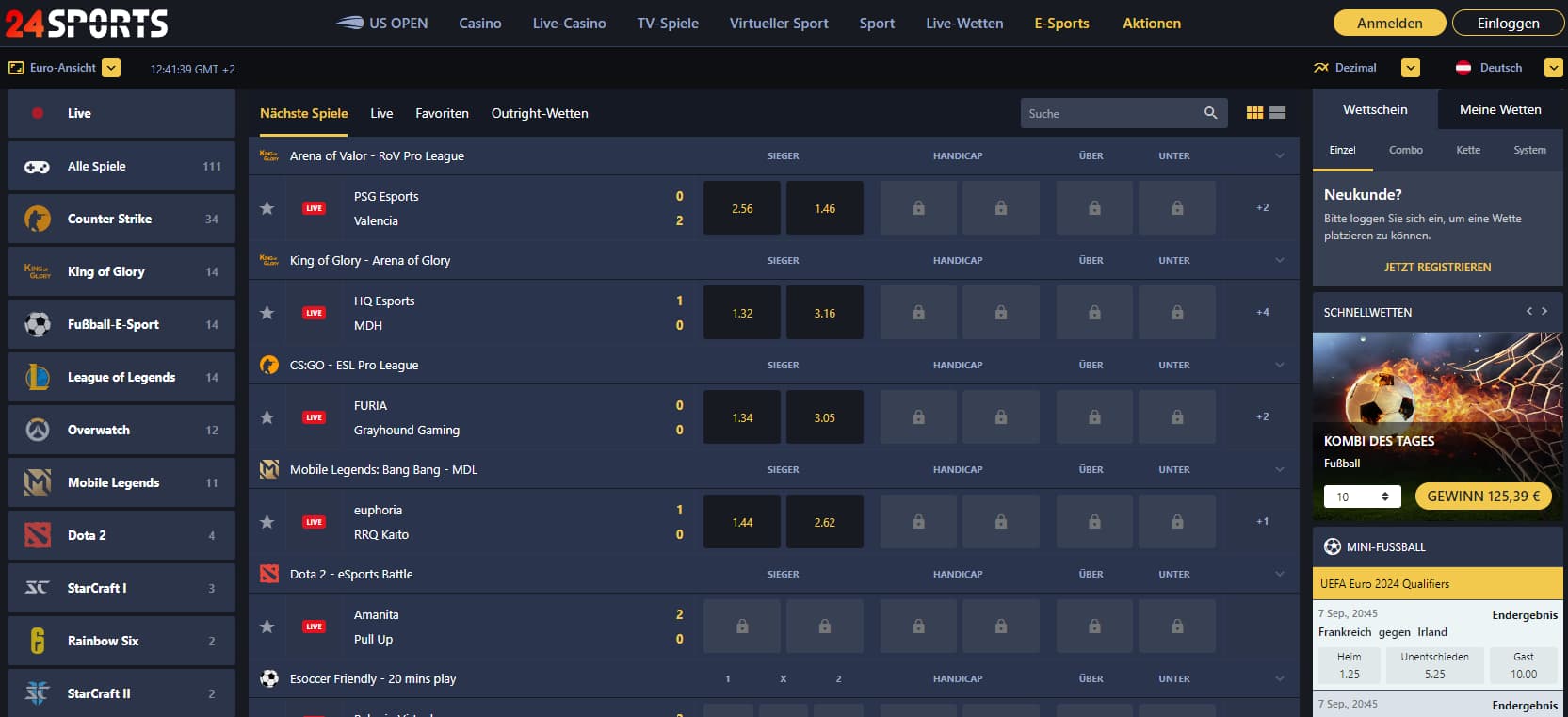This screenshot has width=1568, height=717.
Task: Click the Anmelden button
Action: click(1389, 24)
